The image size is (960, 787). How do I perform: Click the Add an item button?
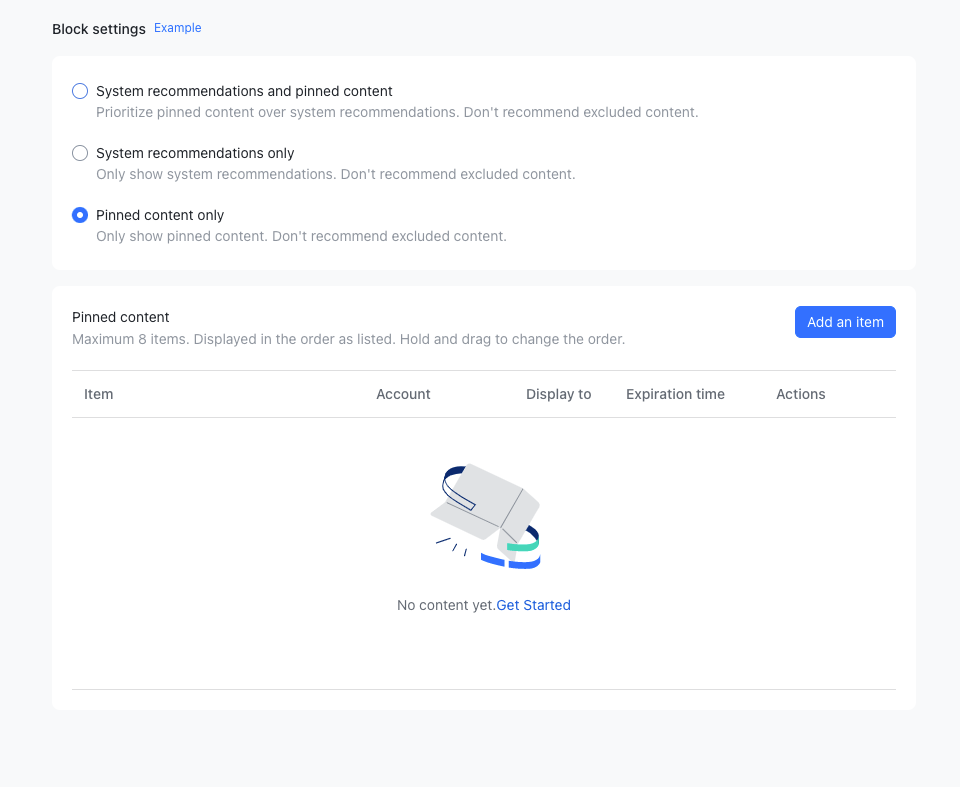pyautogui.click(x=845, y=322)
